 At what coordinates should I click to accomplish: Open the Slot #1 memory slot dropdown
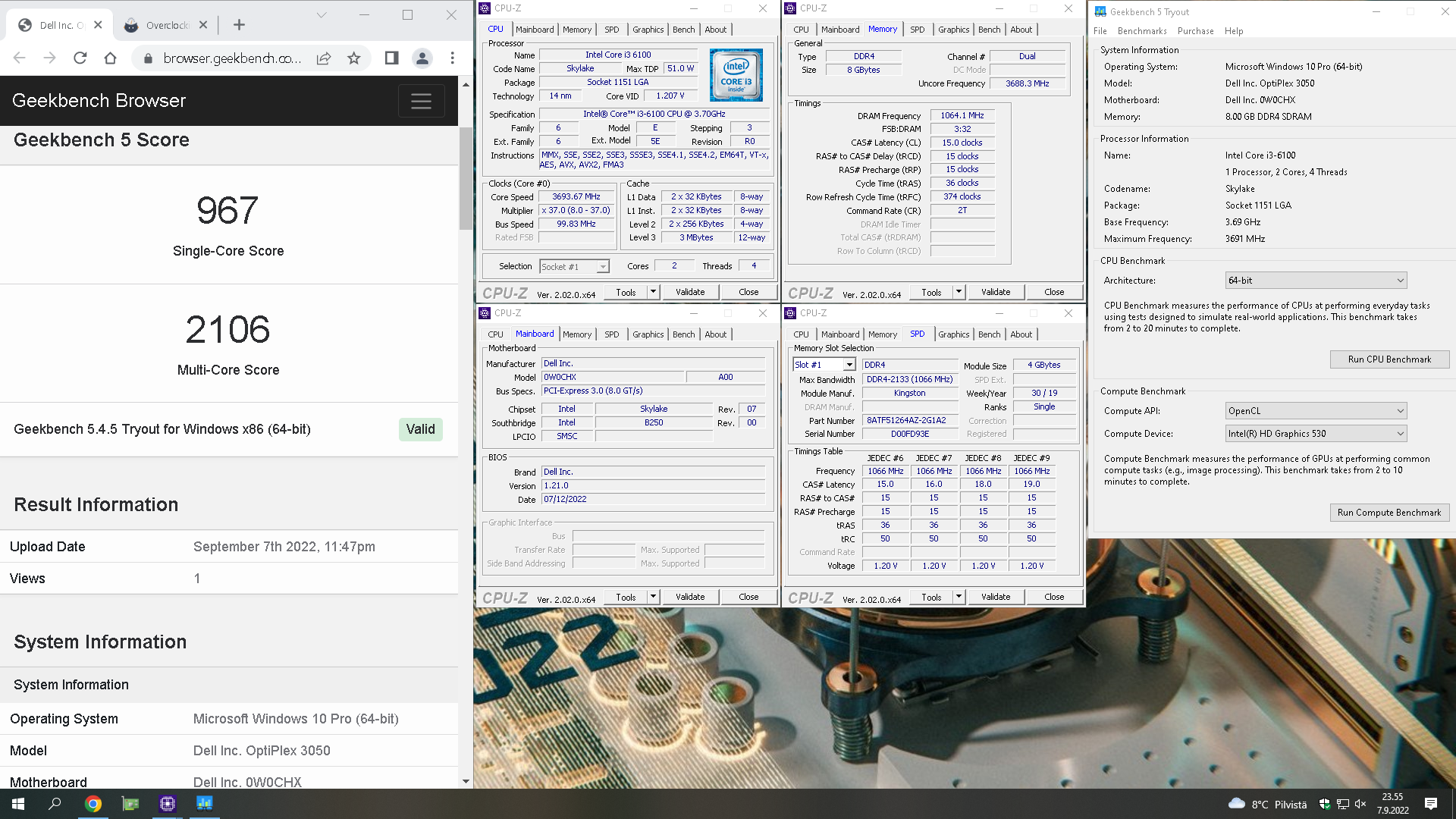[x=824, y=365]
